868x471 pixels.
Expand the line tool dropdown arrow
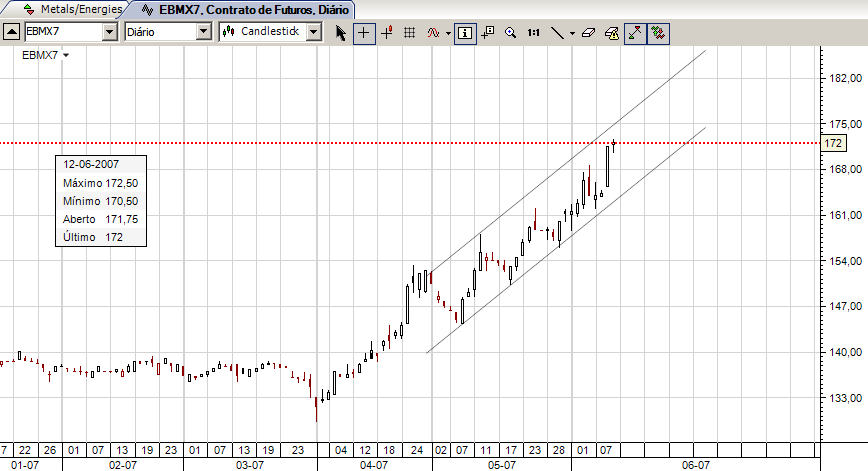572,33
